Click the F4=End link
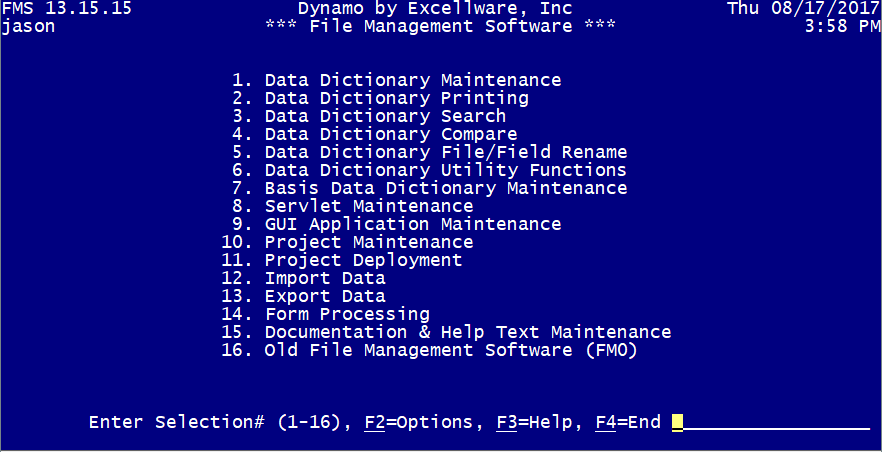Image resolution: width=882 pixels, height=452 pixels. tap(627, 422)
